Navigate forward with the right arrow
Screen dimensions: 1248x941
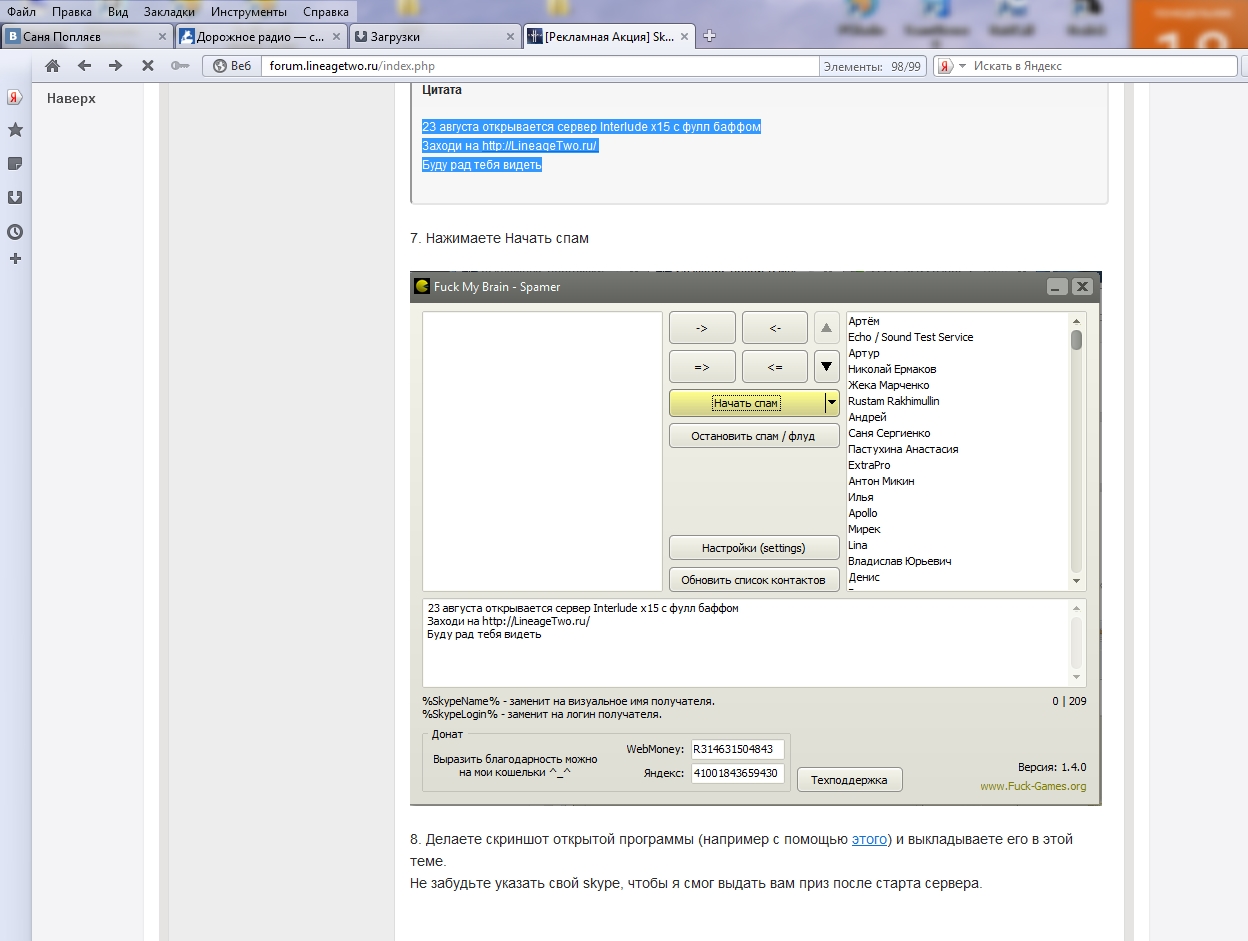tap(115, 66)
